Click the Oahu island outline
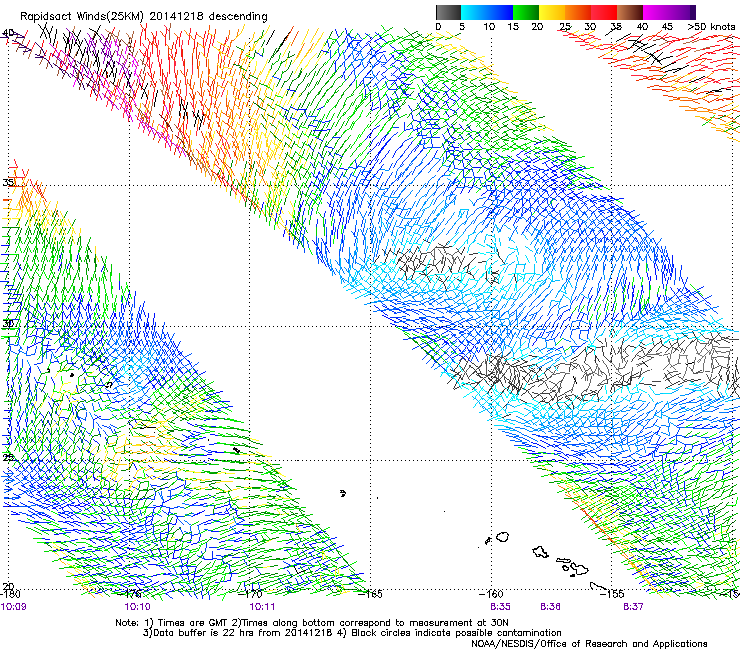 click(541, 552)
